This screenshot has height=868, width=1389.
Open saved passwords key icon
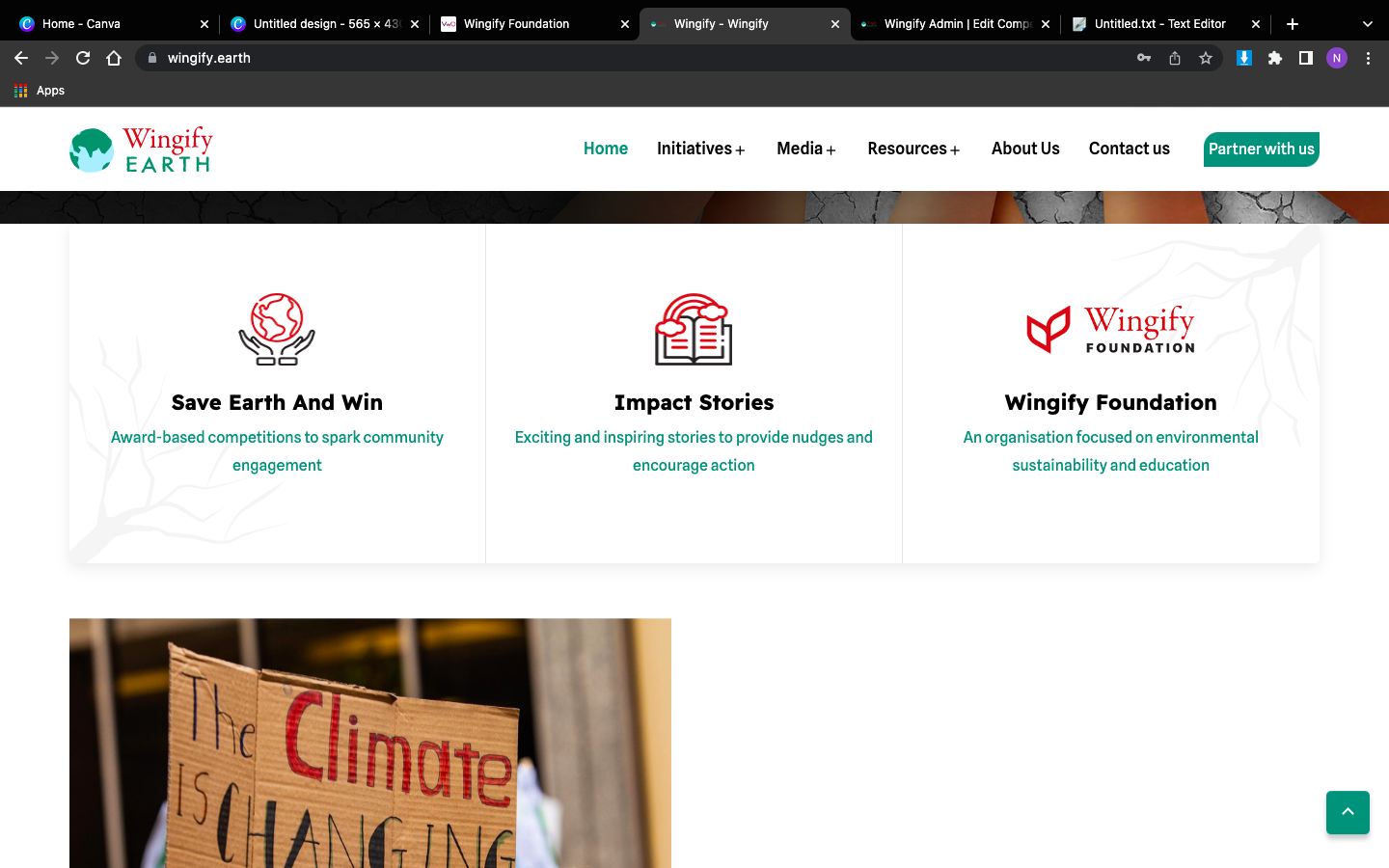(1144, 58)
